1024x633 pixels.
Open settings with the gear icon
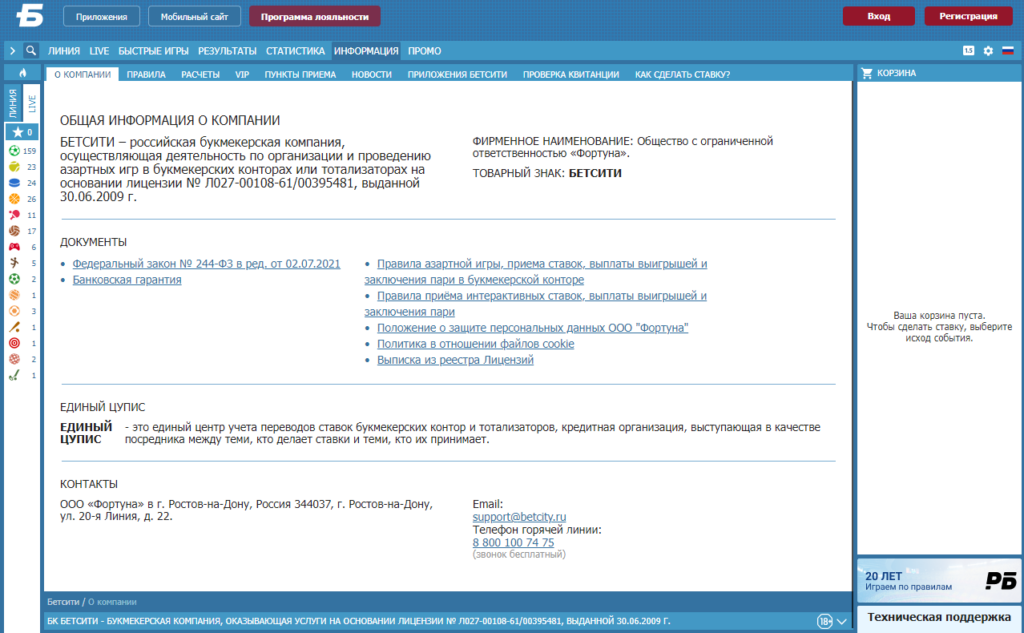pos(988,50)
